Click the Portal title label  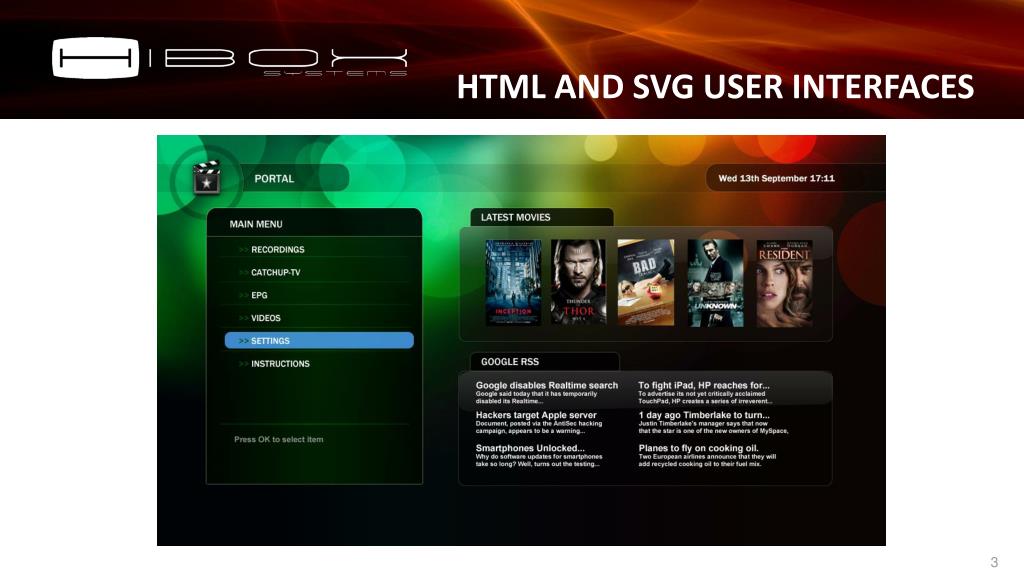(x=274, y=178)
